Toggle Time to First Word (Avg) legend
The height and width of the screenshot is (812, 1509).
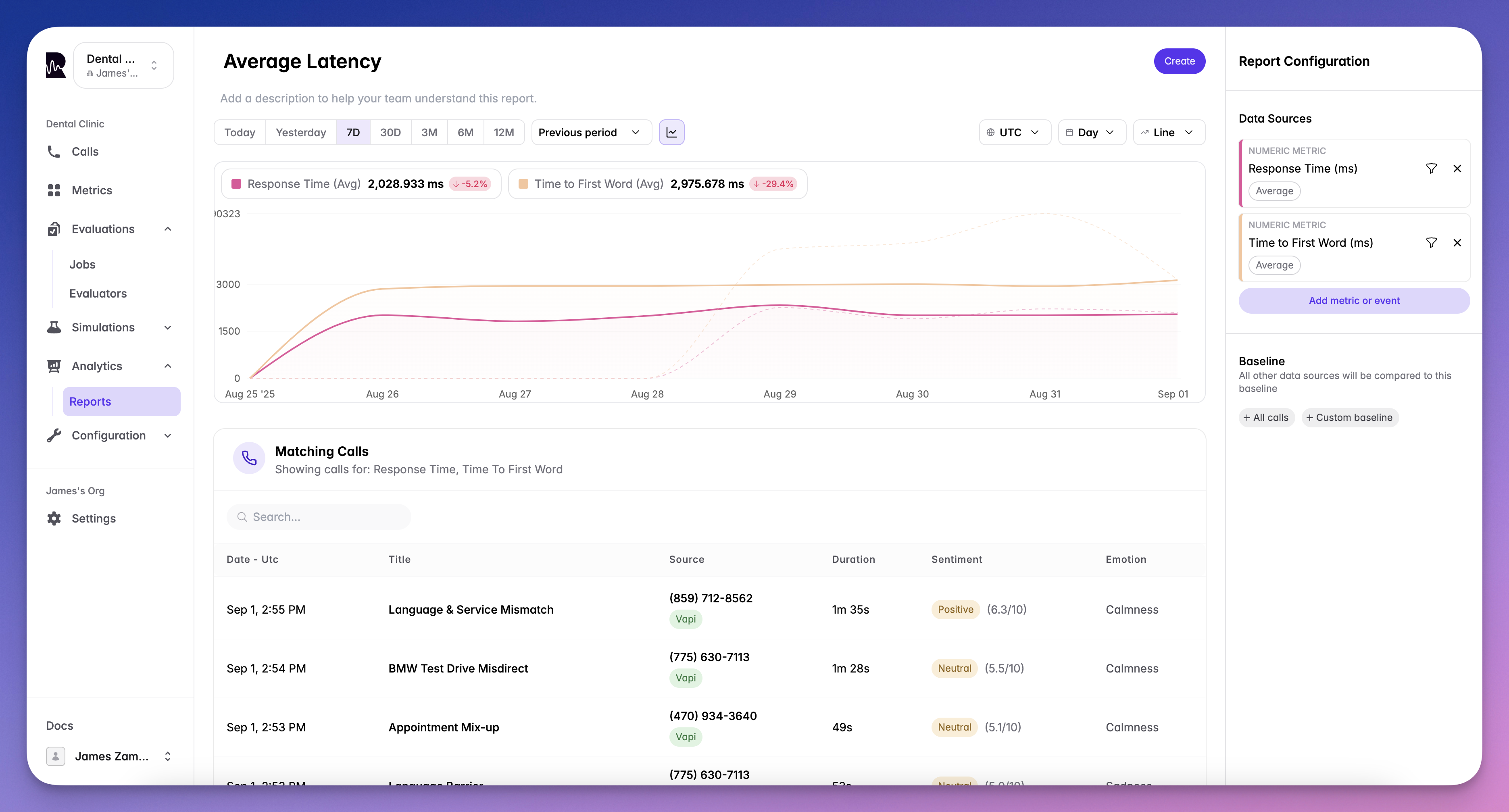[598, 184]
